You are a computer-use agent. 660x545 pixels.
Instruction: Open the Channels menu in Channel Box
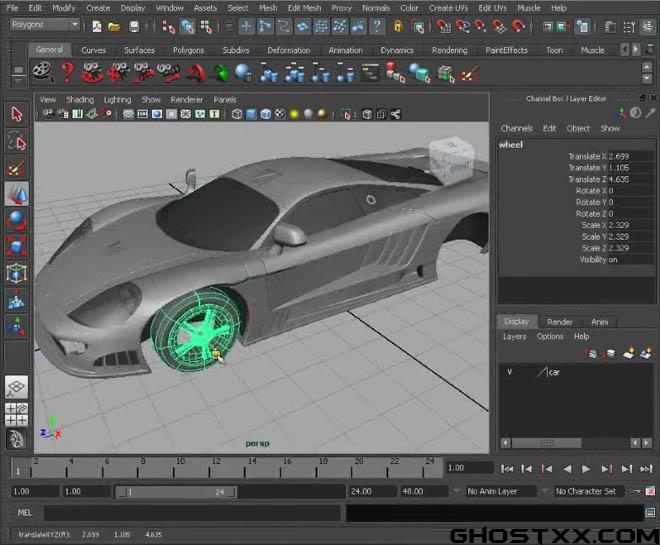(x=516, y=128)
